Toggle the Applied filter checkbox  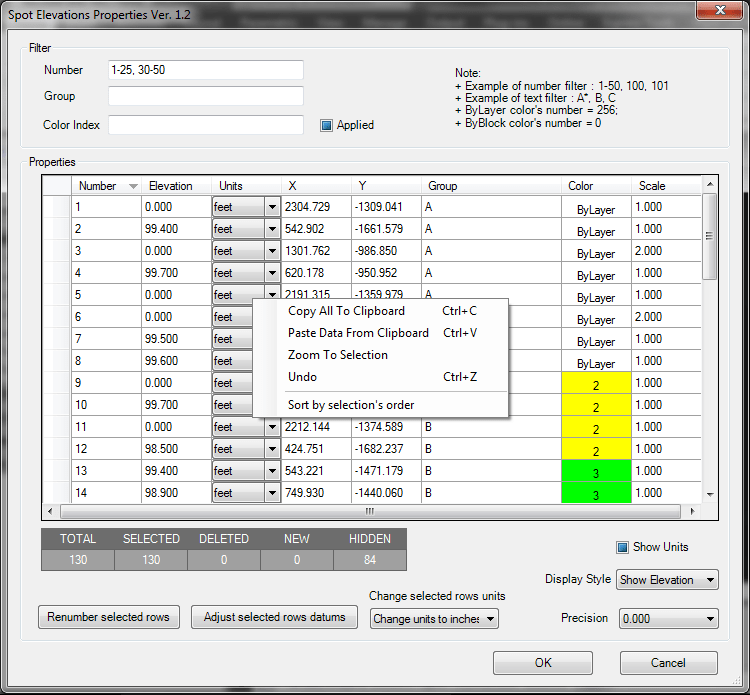point(326,125)
